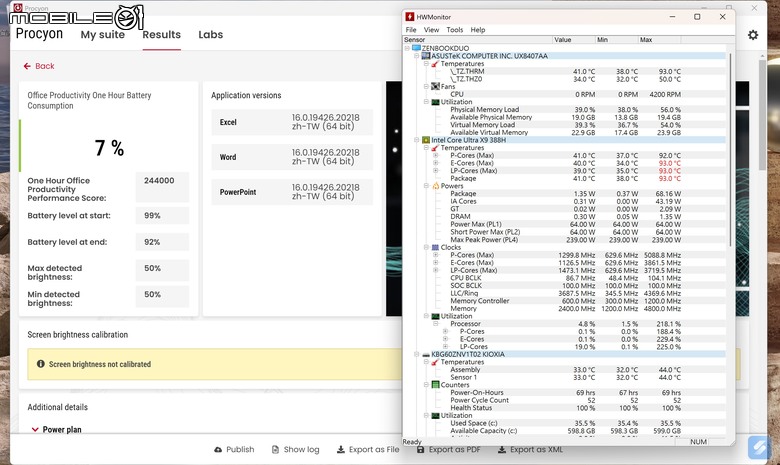Image resolution: width=780 pixels, height=465 pixels.
Task: Collapse the Power plan section chevron
Action: coord(33,430)
